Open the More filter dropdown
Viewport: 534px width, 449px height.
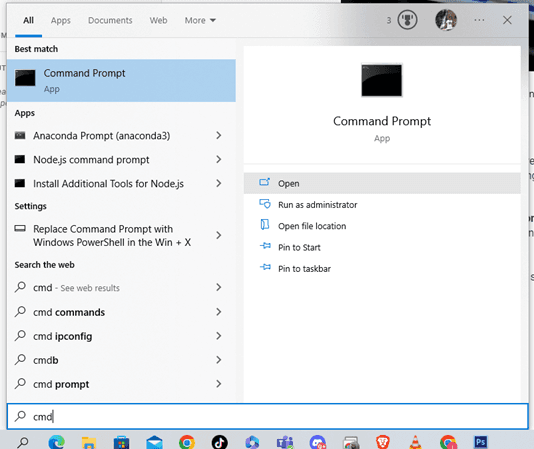point(200,20)
